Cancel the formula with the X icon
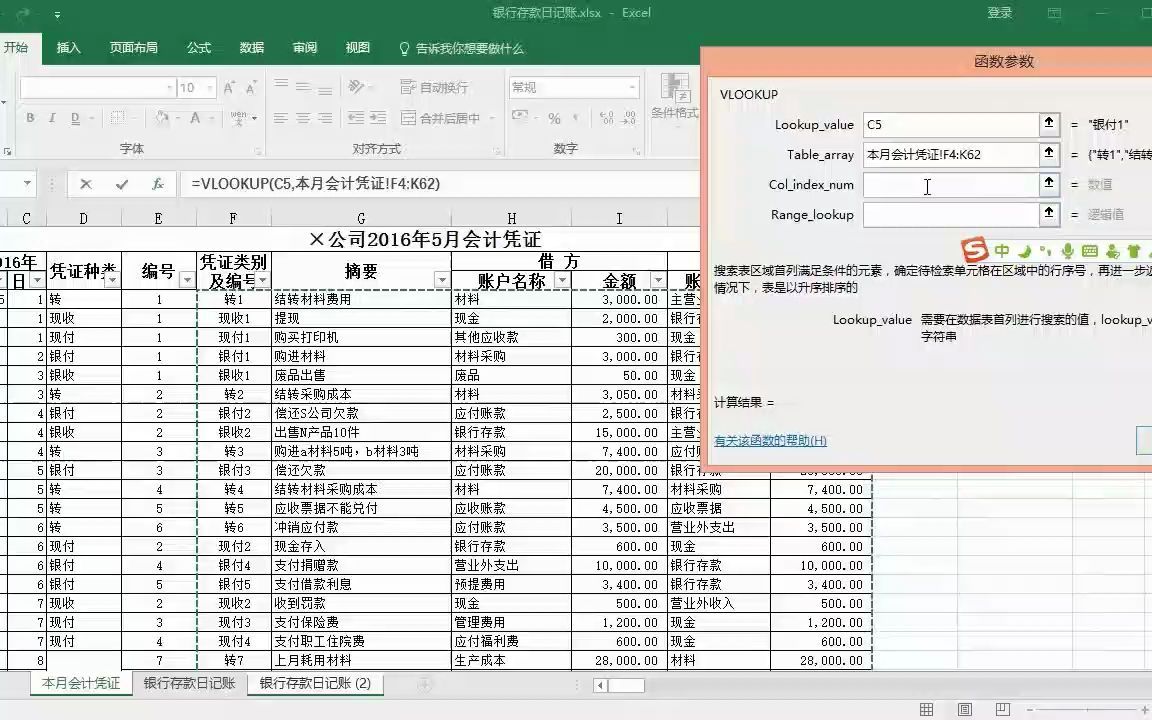The width and height of the screenshot is (1152, 720). (x=86, y=183)
